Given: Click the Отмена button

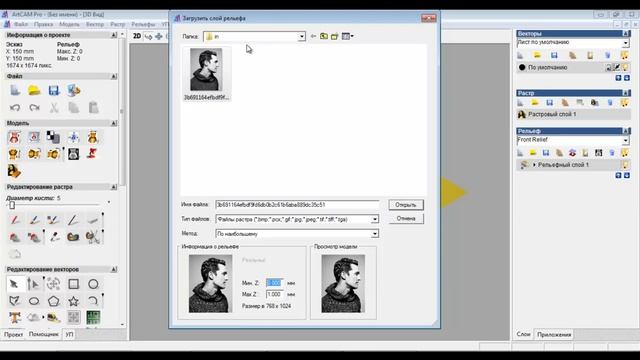Looking at the screenshot, I should [x=406, y=219].
